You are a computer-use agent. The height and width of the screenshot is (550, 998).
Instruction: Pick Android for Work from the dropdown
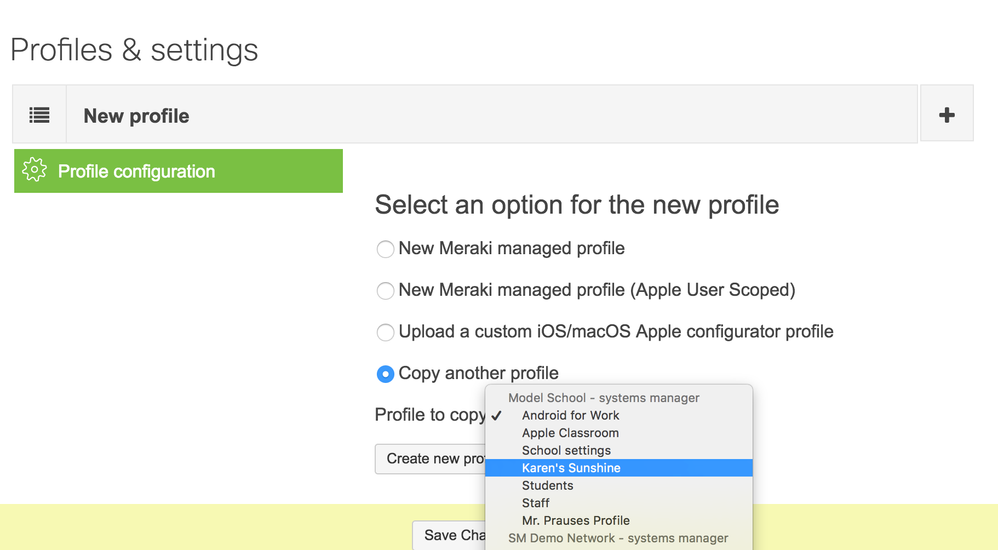tap(570, 415)
